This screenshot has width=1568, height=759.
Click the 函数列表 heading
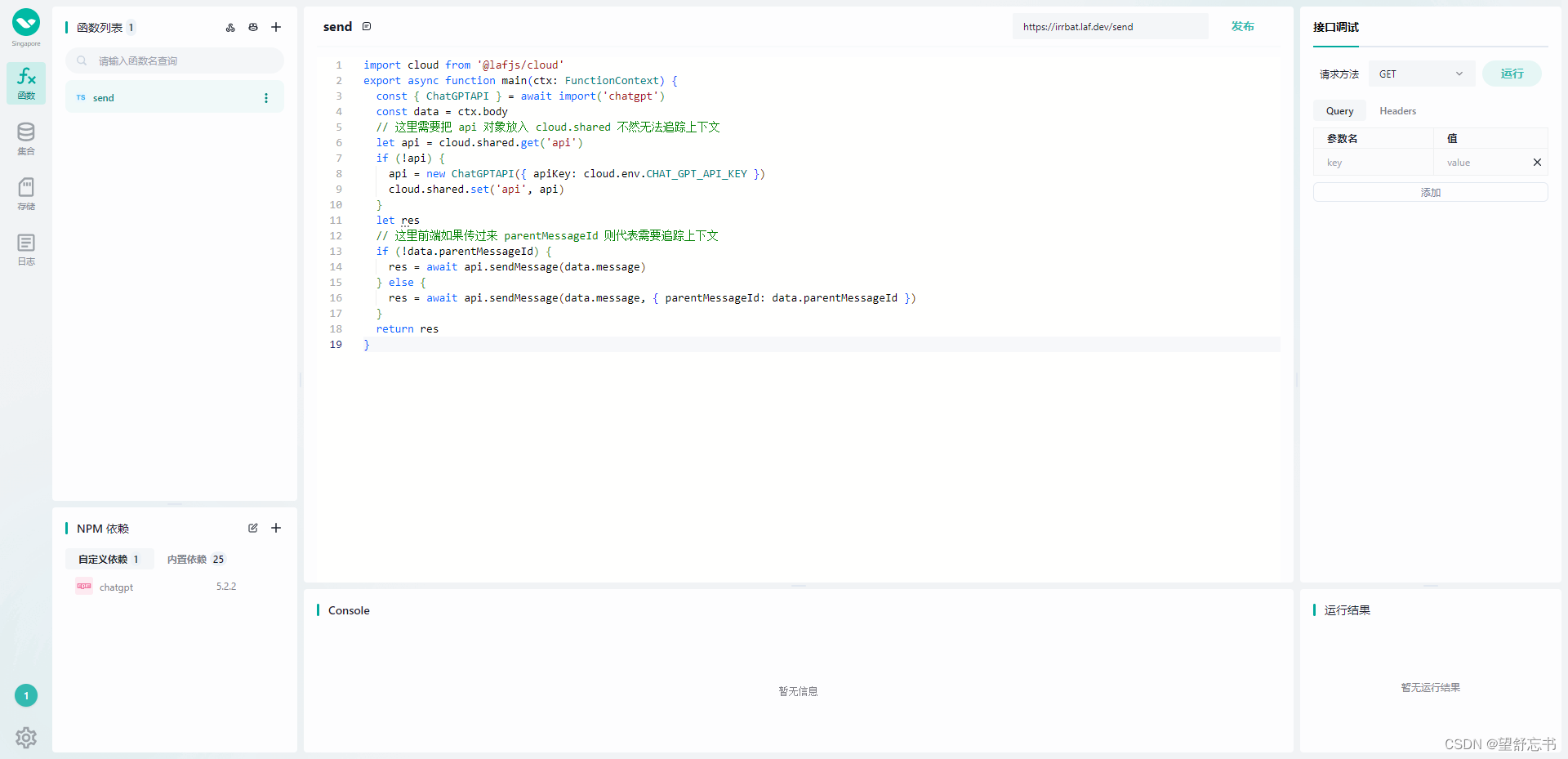[100, 28]
